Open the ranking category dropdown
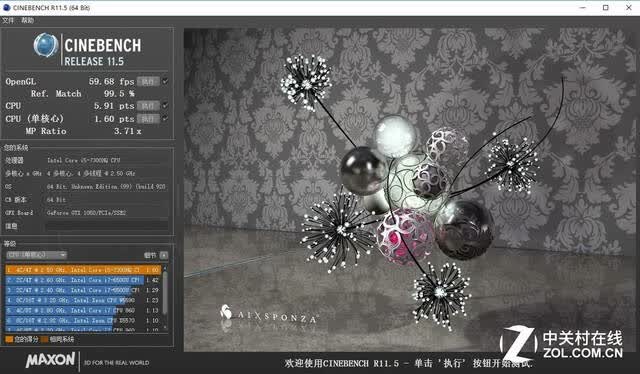 coord(36,255)
